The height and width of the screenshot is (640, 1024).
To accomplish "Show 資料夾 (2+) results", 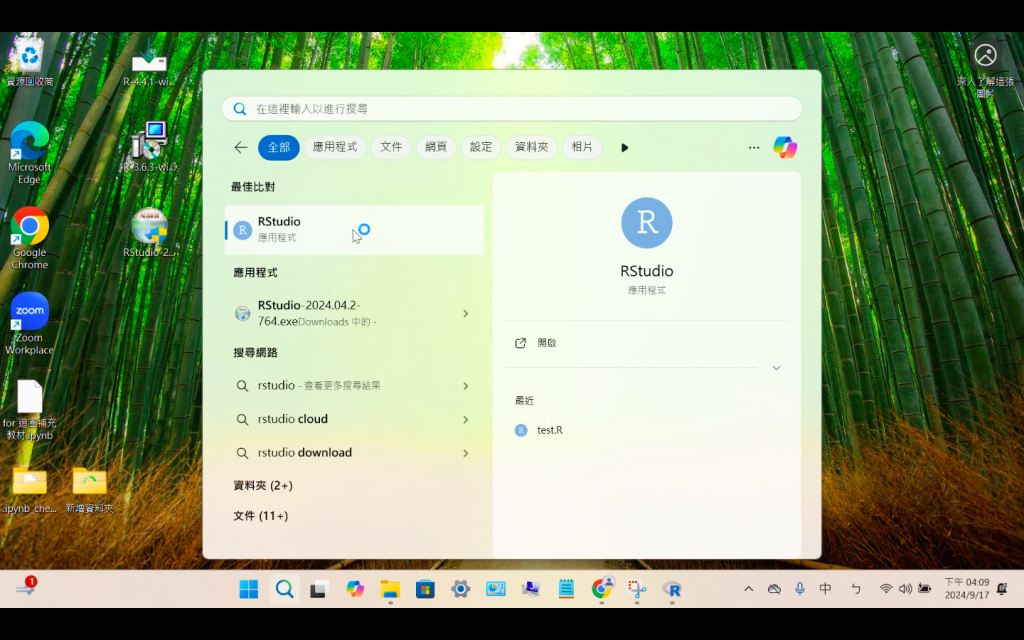I will [x=263, y=485].
